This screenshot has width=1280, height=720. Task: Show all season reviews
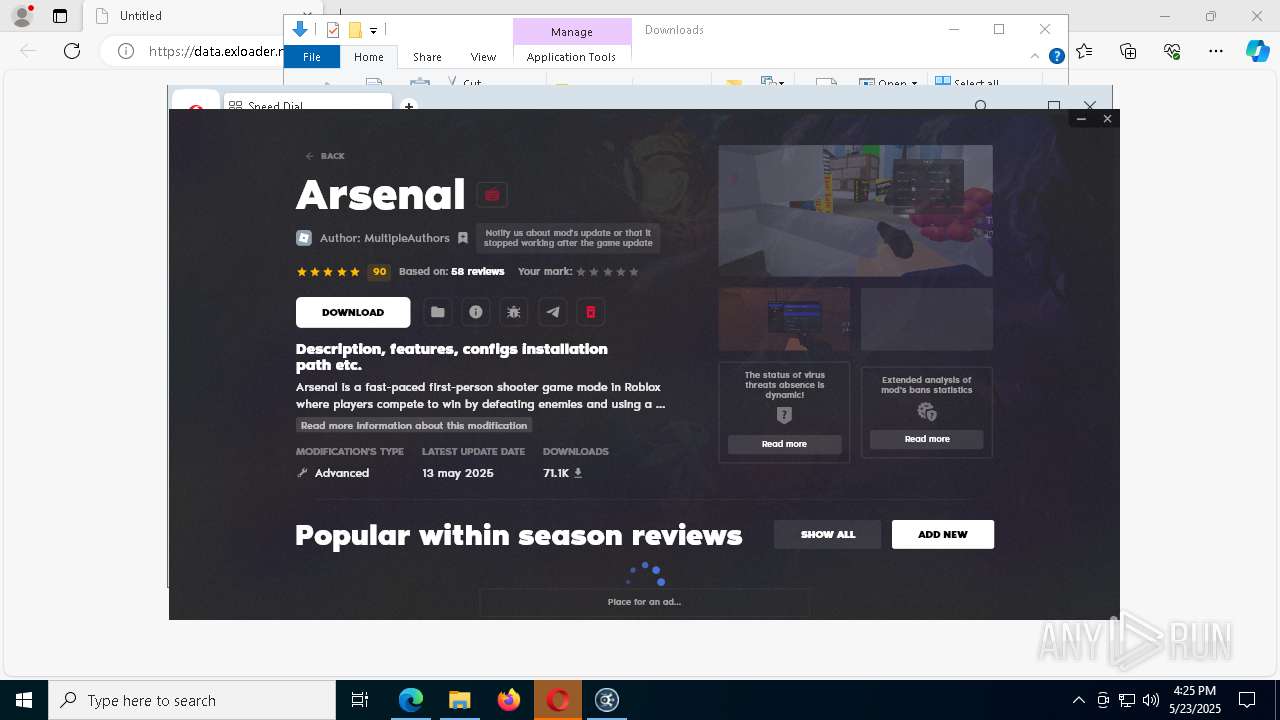click(x=828, y=534)
